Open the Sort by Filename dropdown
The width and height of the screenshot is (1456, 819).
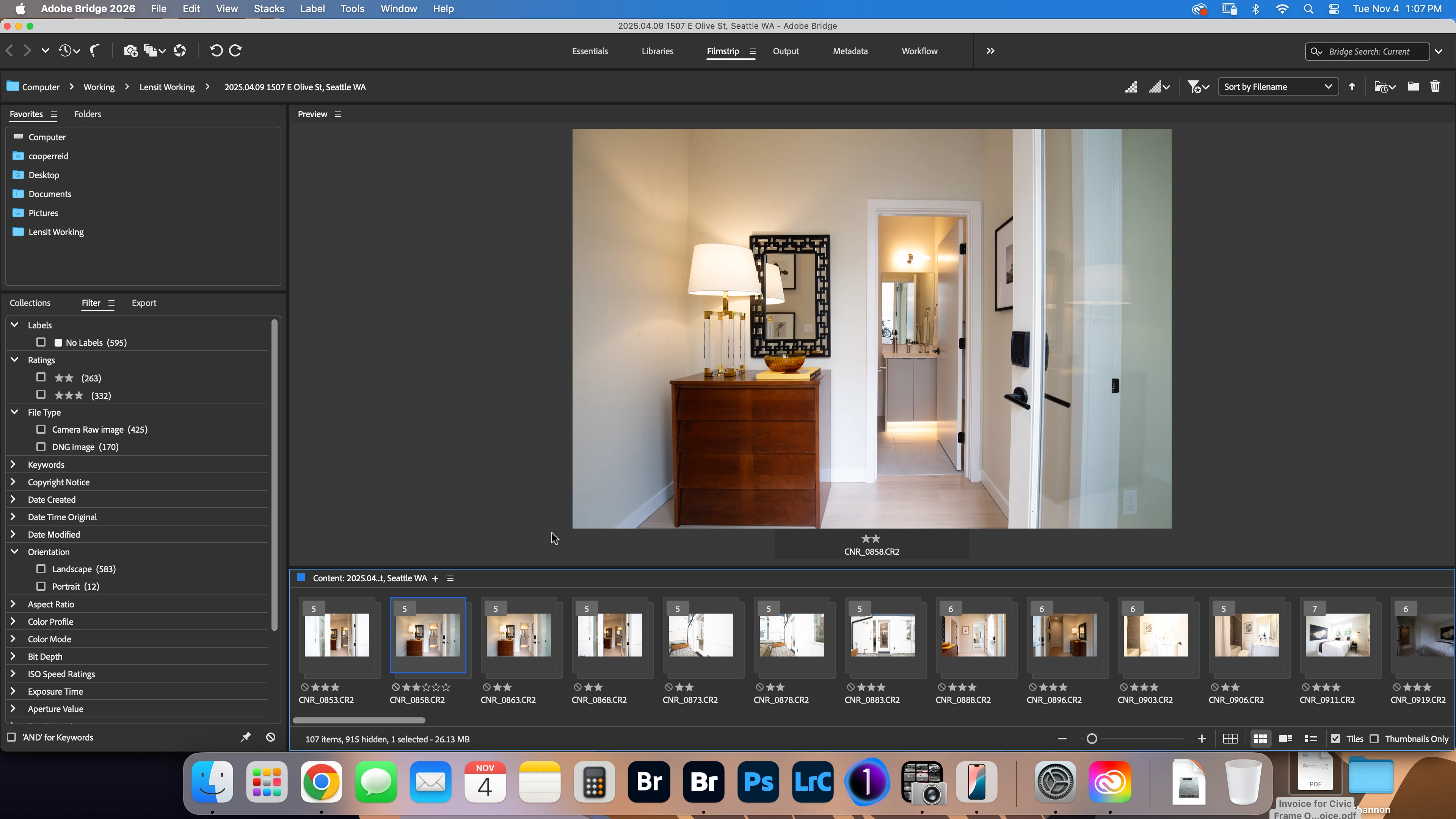coord(1277,86)
